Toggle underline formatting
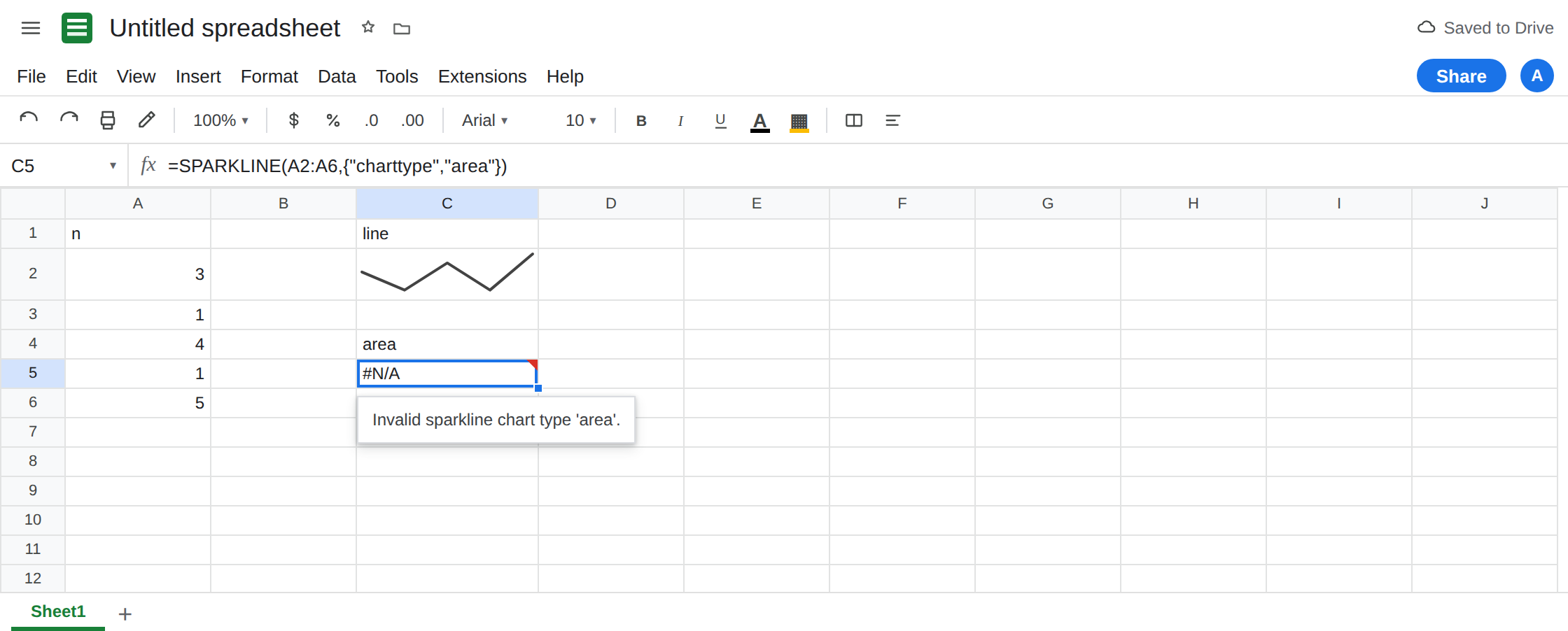This screenshot has height=631, width=1568. coord(720,120)
